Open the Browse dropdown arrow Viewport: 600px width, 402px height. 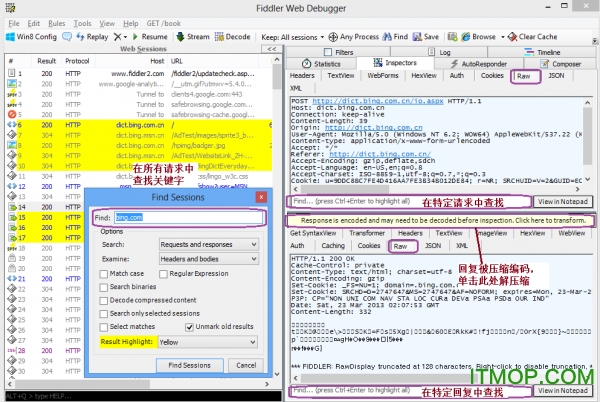coord(502,37)
